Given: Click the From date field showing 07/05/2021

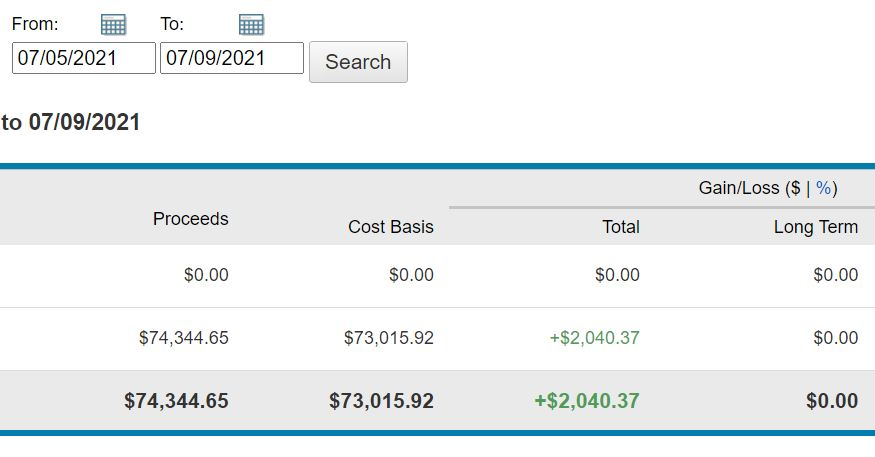Looking at the screenshot, I should tap(84, 58).
